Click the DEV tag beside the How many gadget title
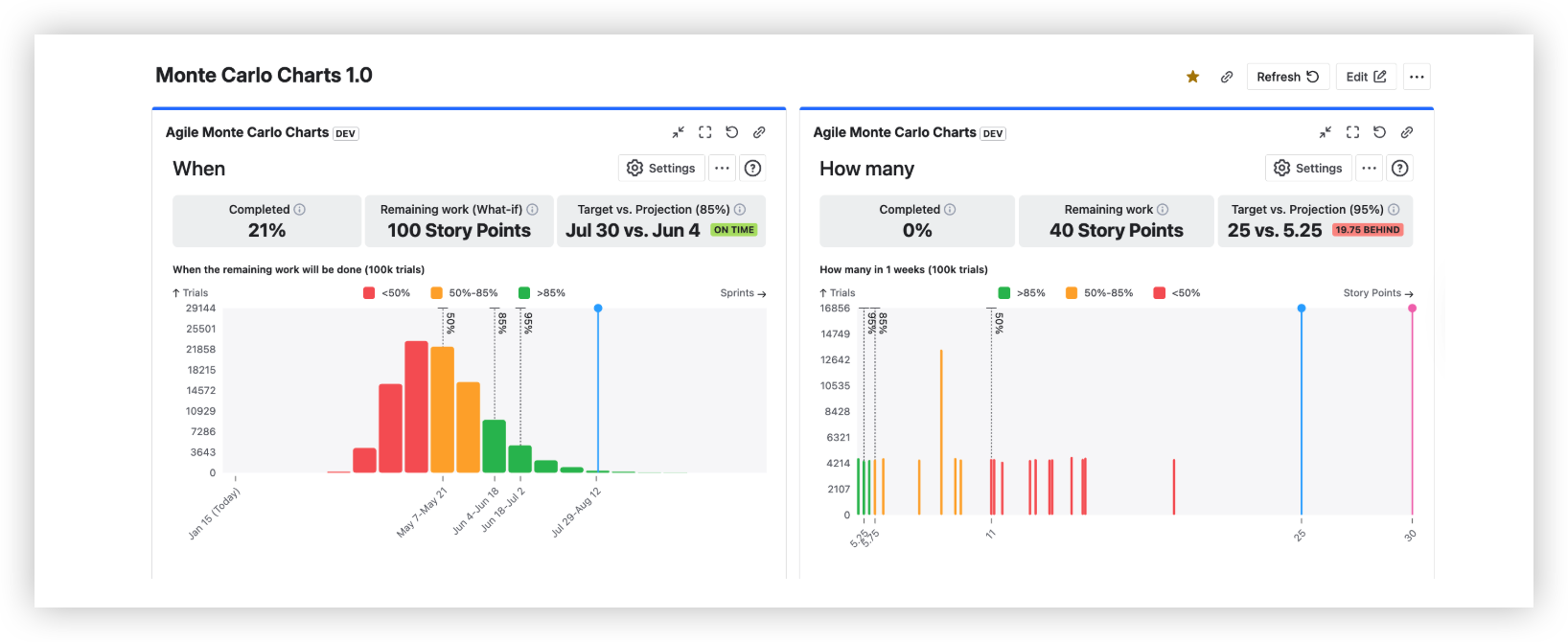Screen dimensions: 1568x642 point(993,134)
